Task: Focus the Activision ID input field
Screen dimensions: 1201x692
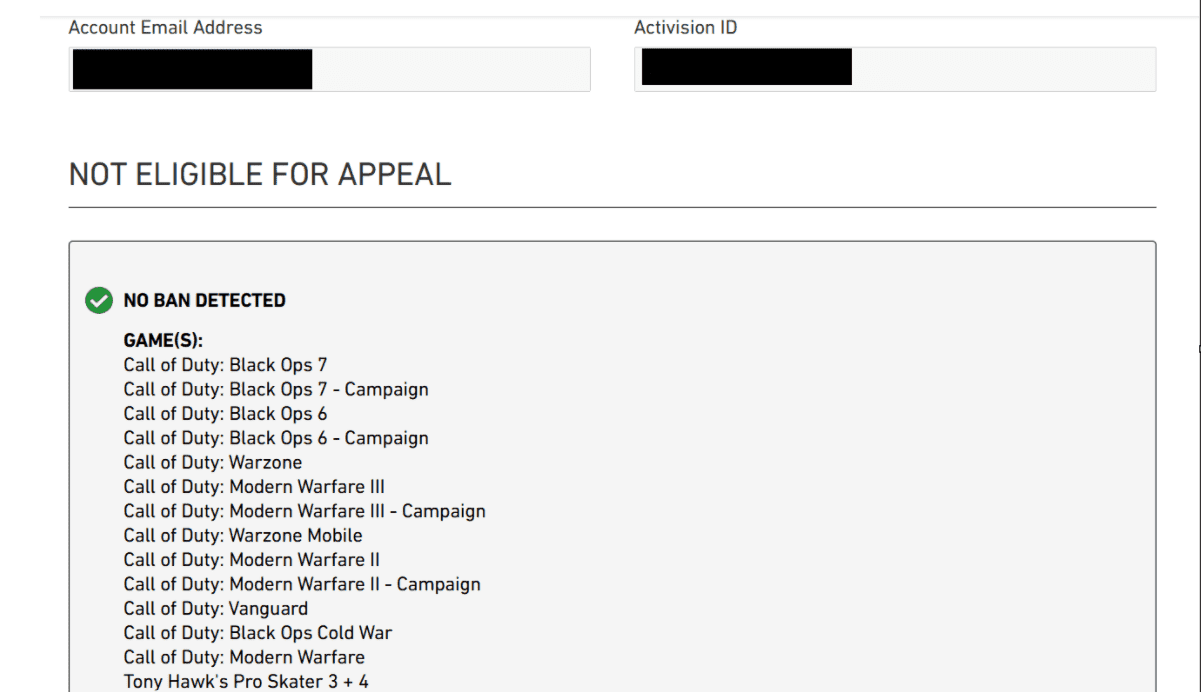Action: [894, 69]
